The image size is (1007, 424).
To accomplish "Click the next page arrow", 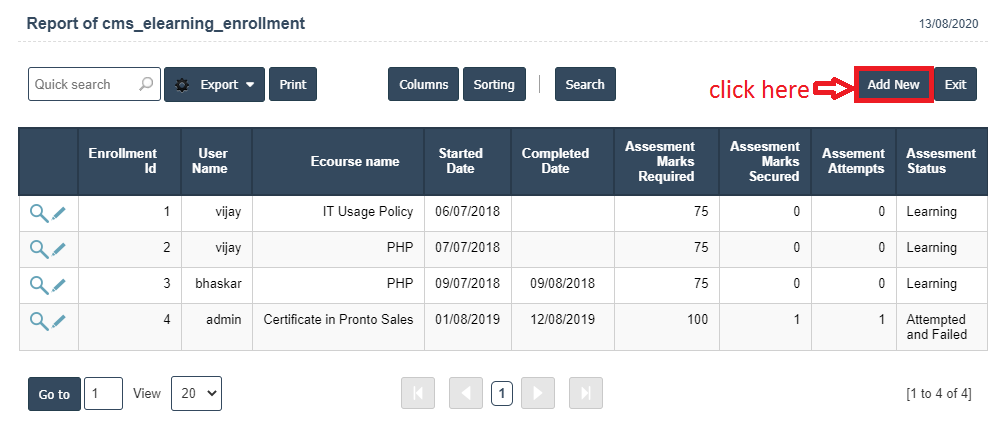I will pyautogui.click(x=537, y=394).
